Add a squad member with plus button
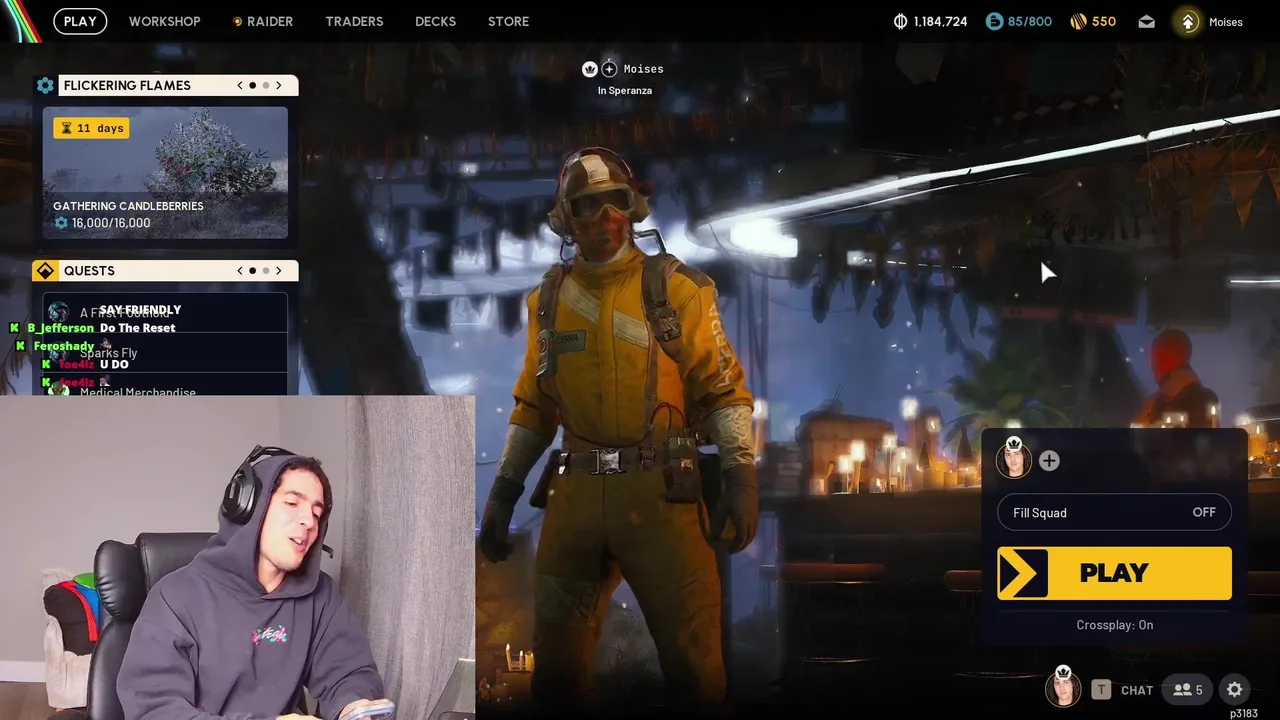1280x720 pixels. 1049,461
